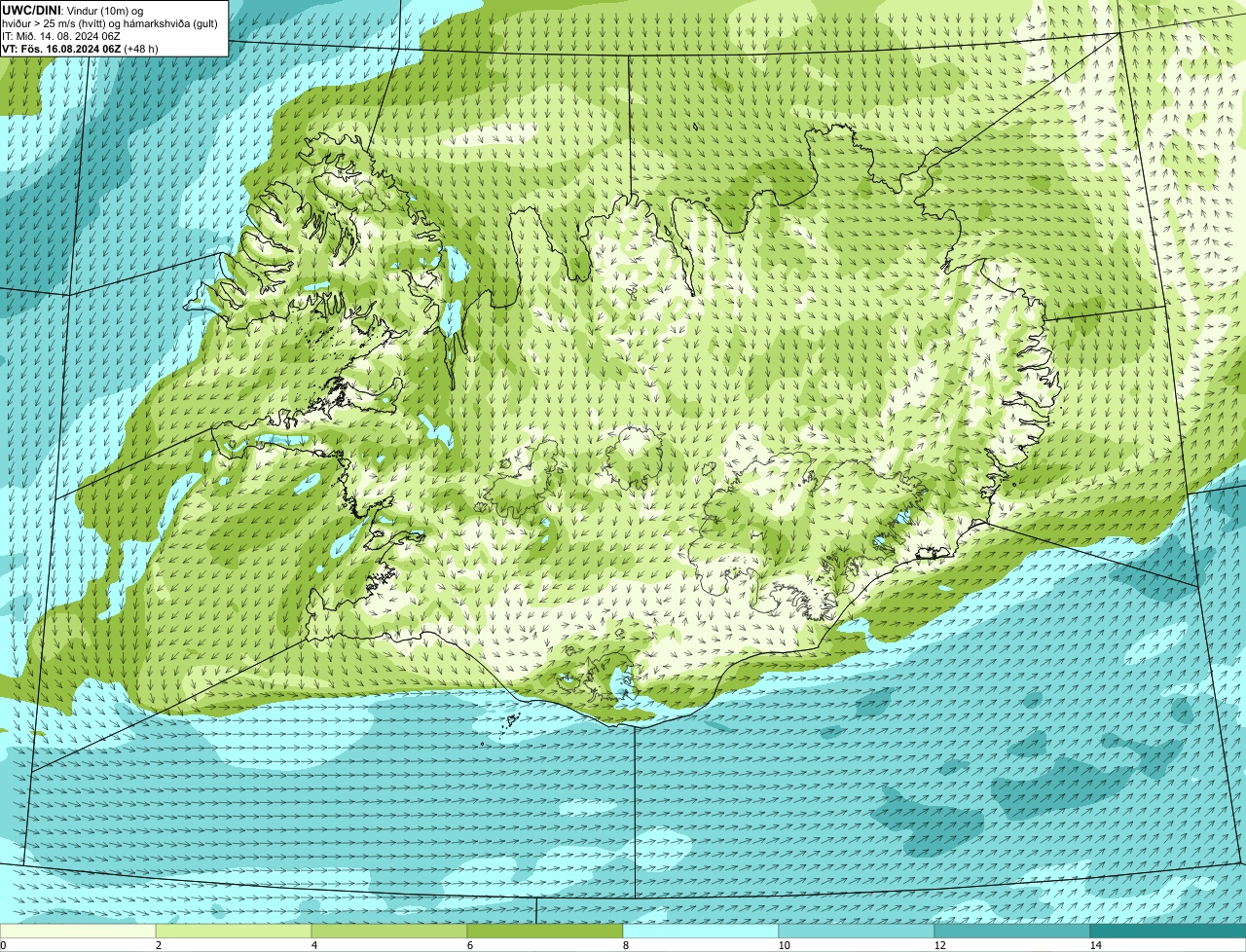Click the 8–10 m/s light cyan legend swatch
Image resolution: width=1246 pixels, height=952 pixels.
pos(701,932)
